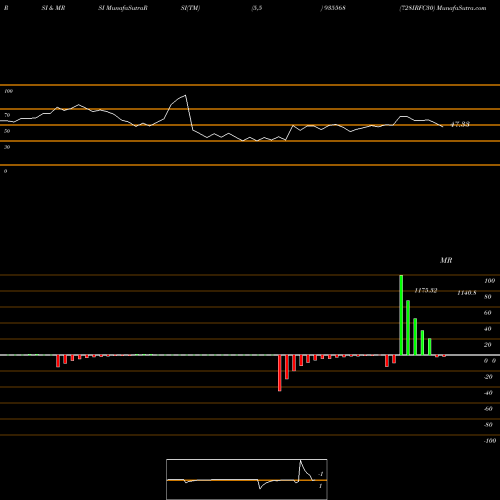Viewport: 500px width, 500px height.
Task: Click the MR axis label -40
Action: coord(488,393)
